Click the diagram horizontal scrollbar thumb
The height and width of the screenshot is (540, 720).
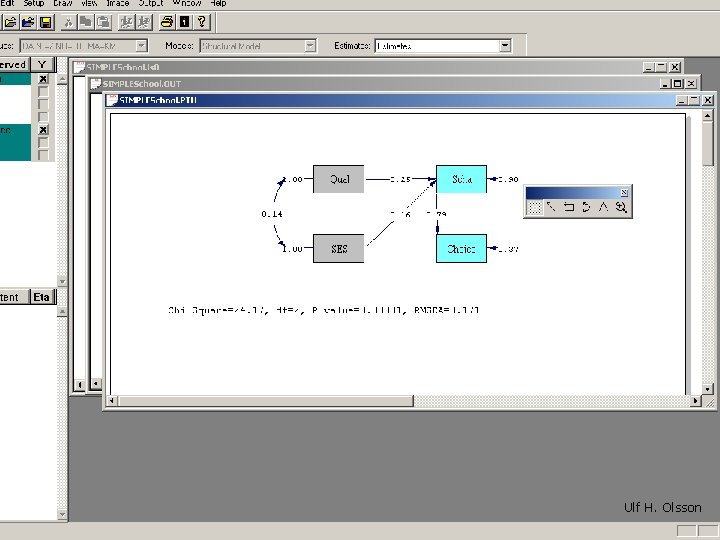click(265, 401)
